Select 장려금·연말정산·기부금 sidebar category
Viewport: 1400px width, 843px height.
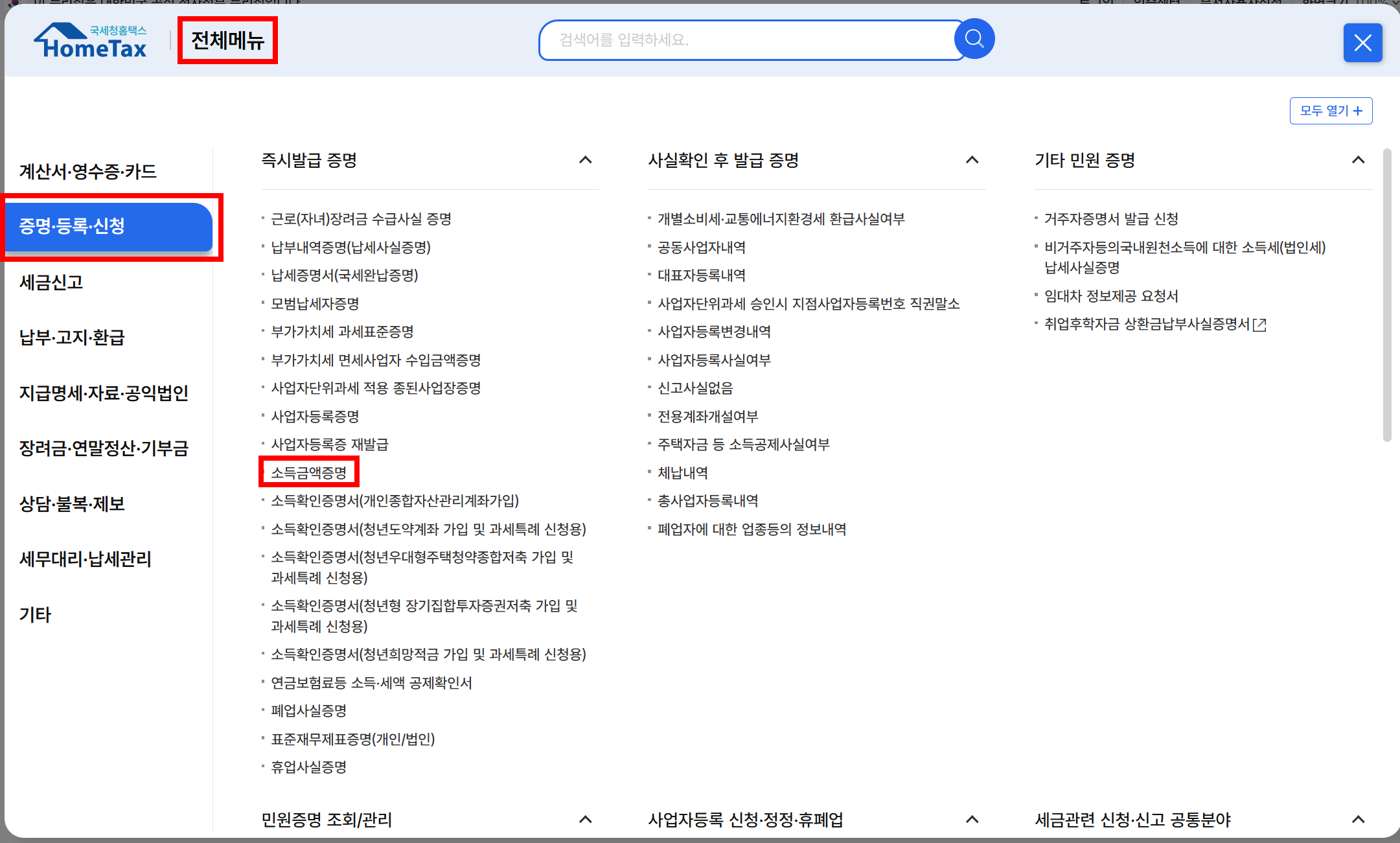104,448
